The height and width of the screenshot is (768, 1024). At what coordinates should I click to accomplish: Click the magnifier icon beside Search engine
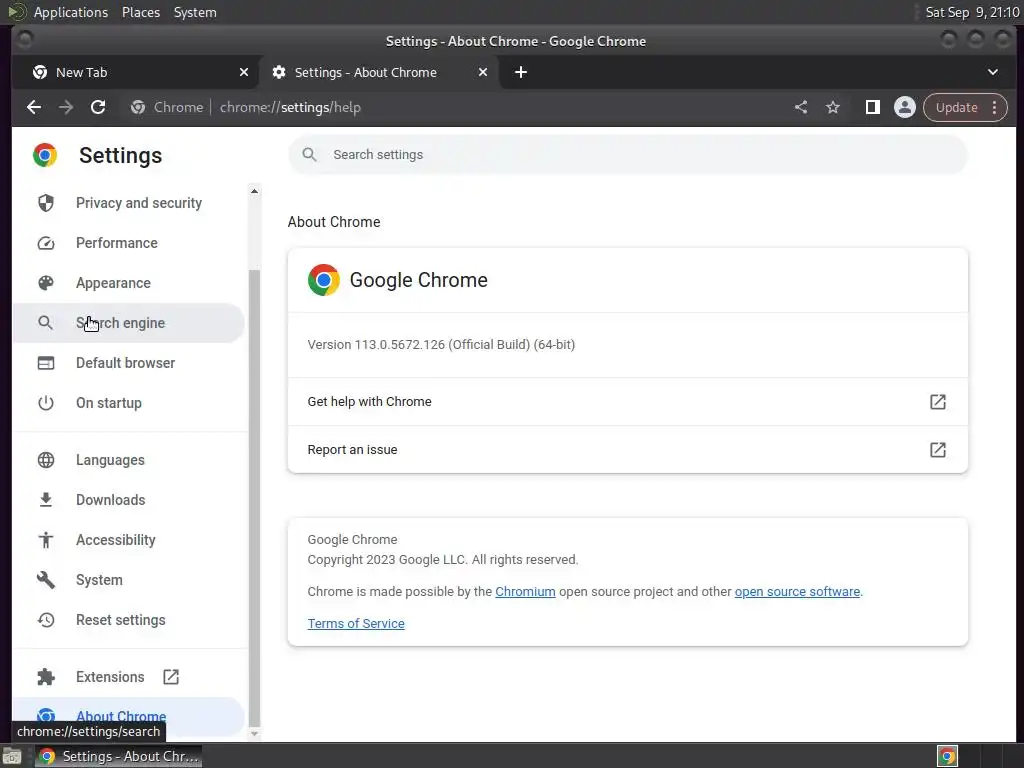click(46, 323)
